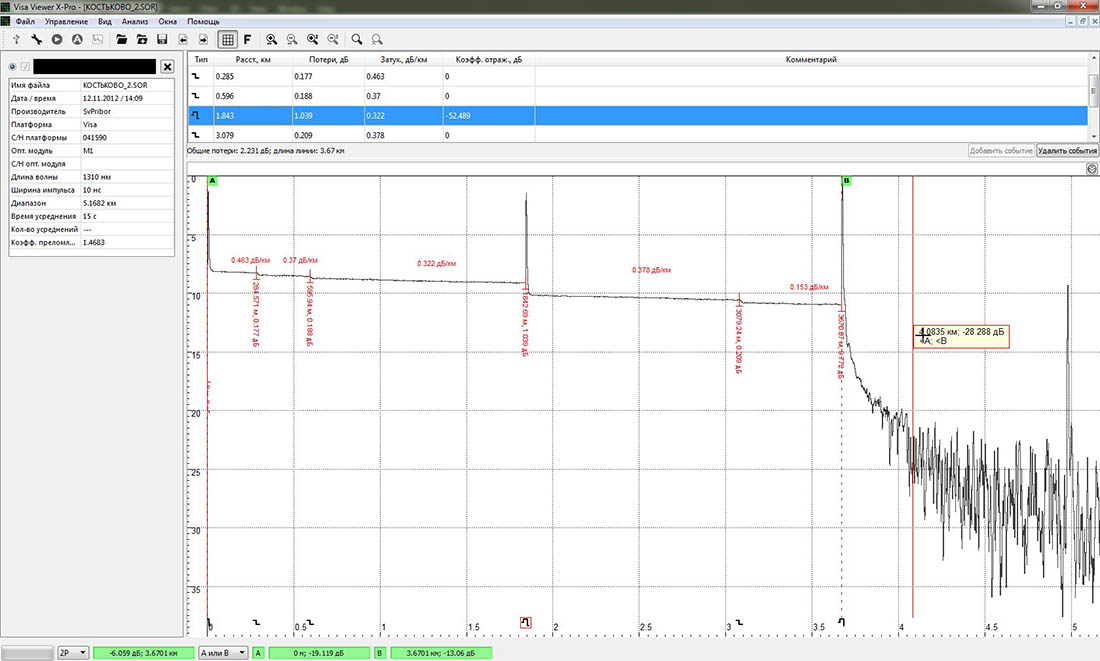Click the 'Удалить события' button
1100x661 pixels.
(x=1067, y=150)
